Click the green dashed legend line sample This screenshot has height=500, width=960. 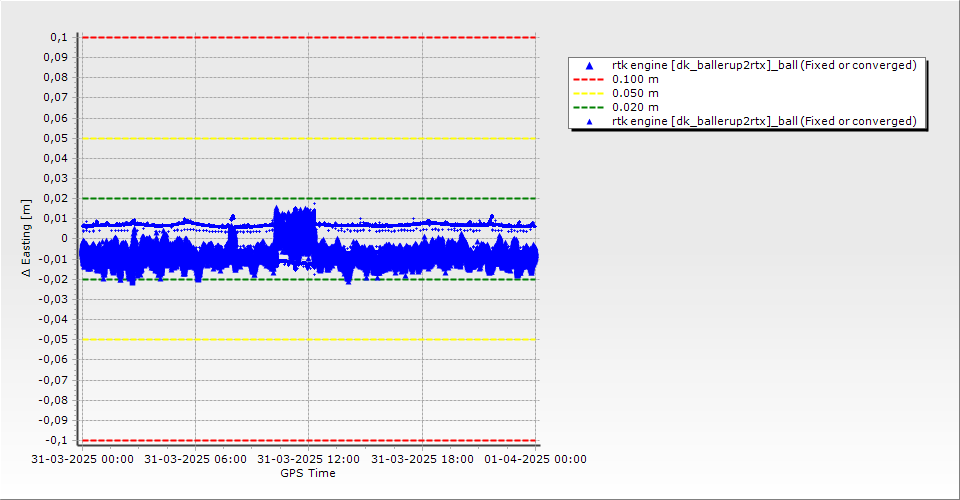(x=588, y=108)
